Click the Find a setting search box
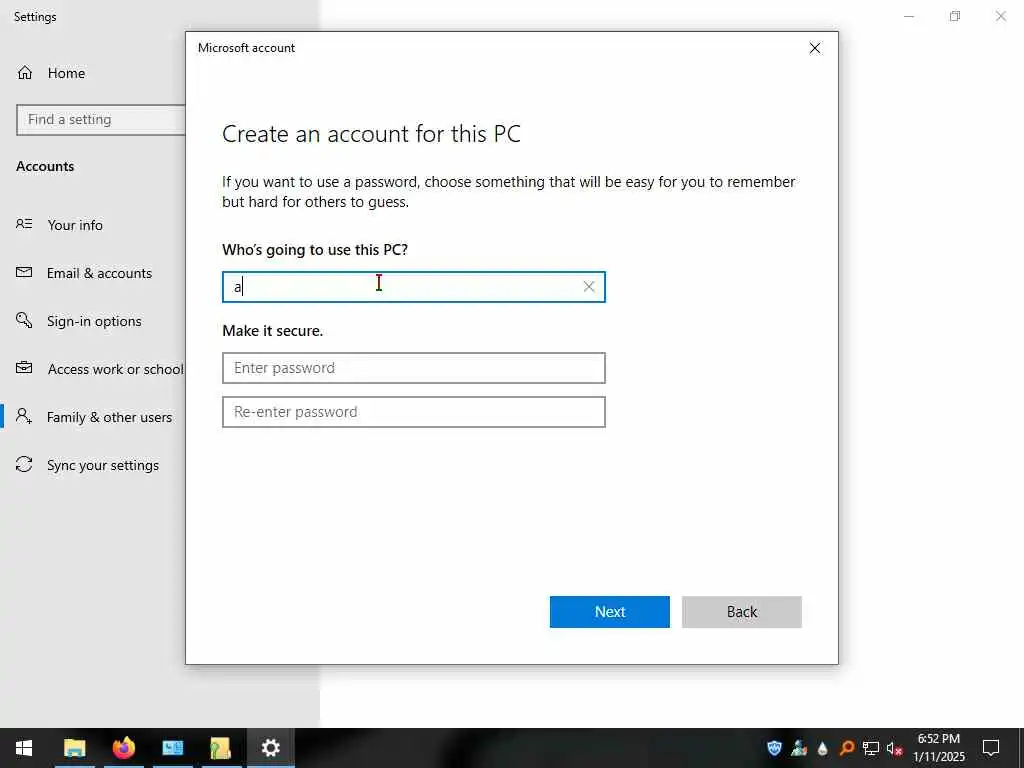 101,120
